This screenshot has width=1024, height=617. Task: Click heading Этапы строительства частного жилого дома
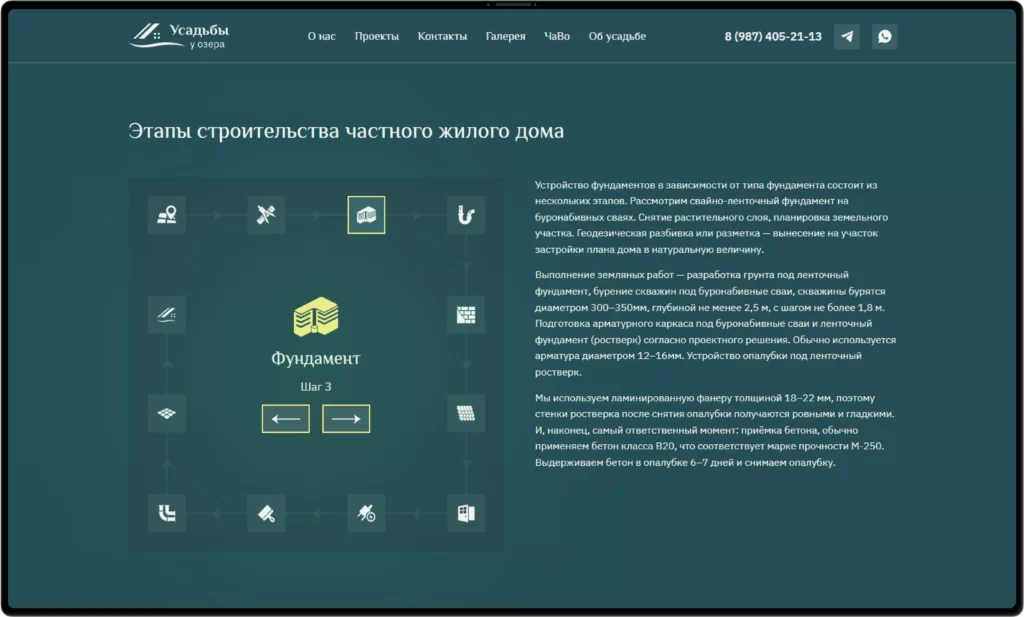pos(346,131)
